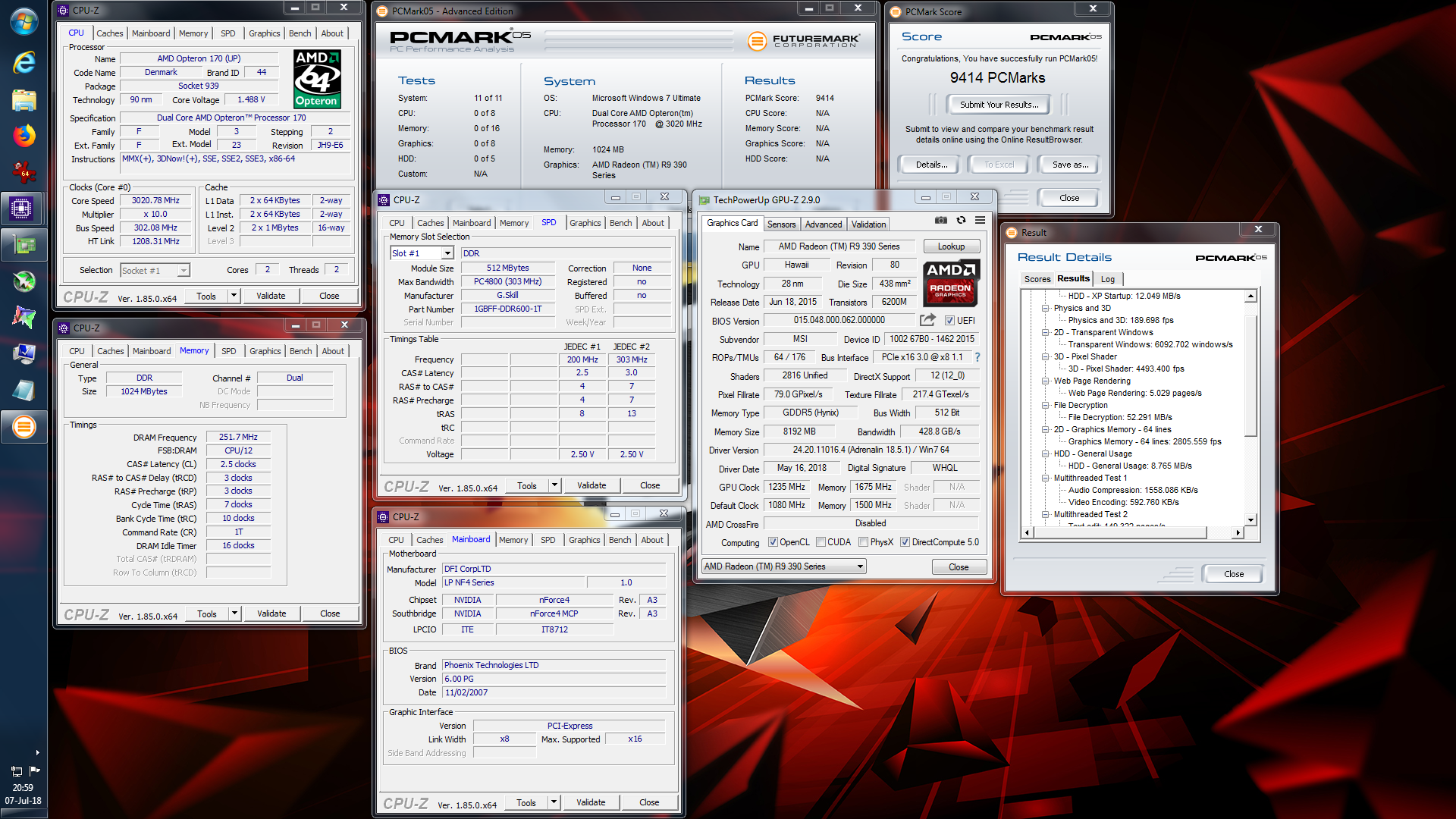The height and width of the screenshot is (819, 1456).
Task: Click the Save as... button
Action: coord(1070,165)
